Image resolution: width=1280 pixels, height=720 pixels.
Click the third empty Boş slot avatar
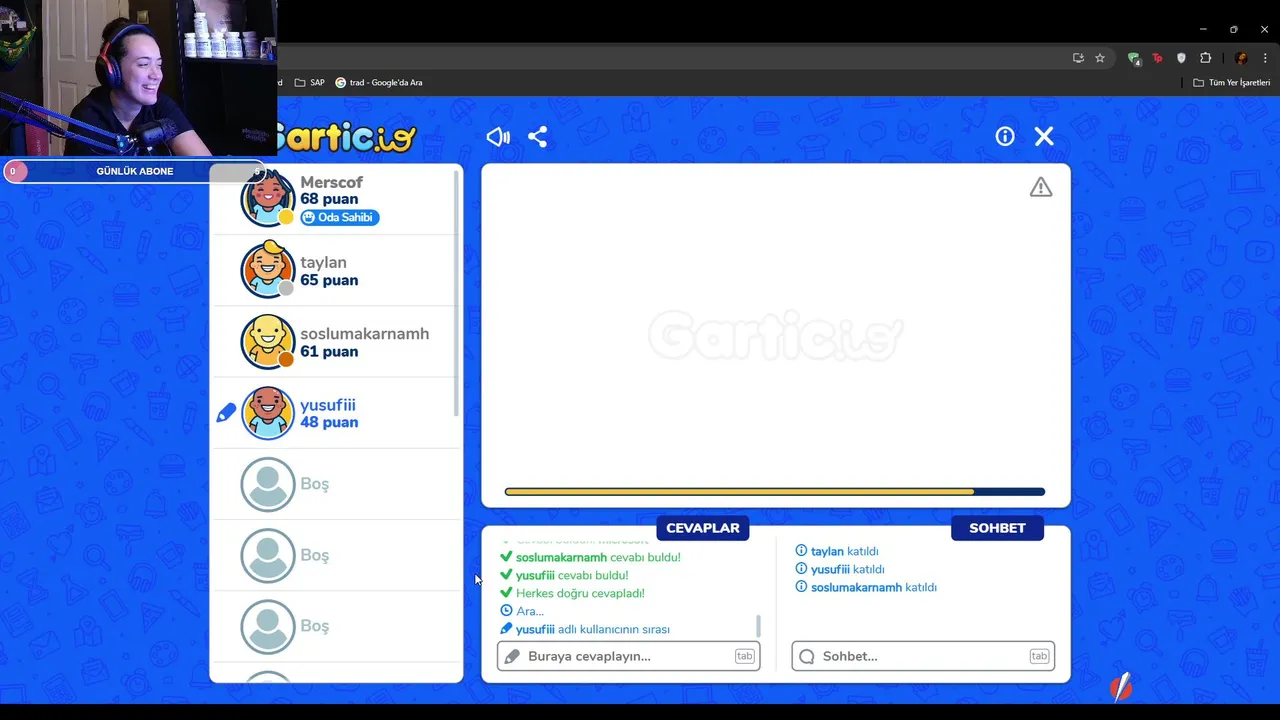click(268, 626)
